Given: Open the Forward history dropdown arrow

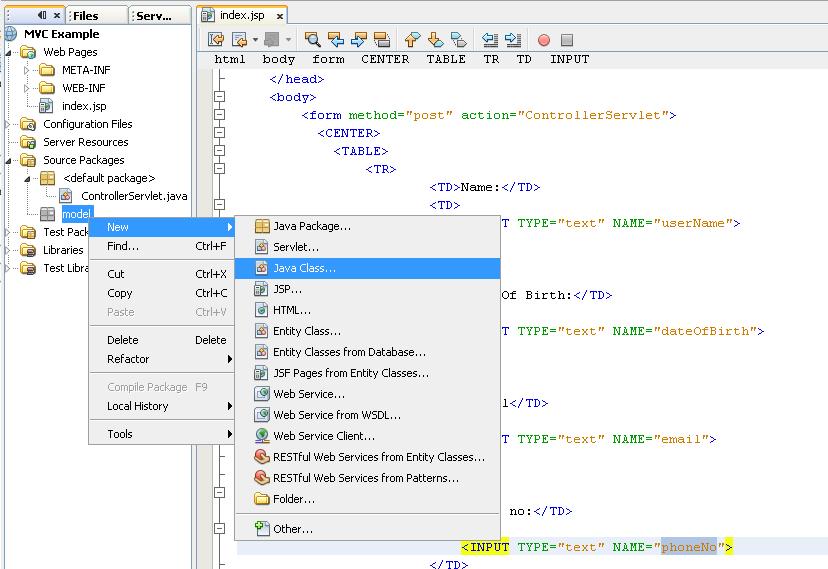Looking at the screenshot, I should coord(288,40).
